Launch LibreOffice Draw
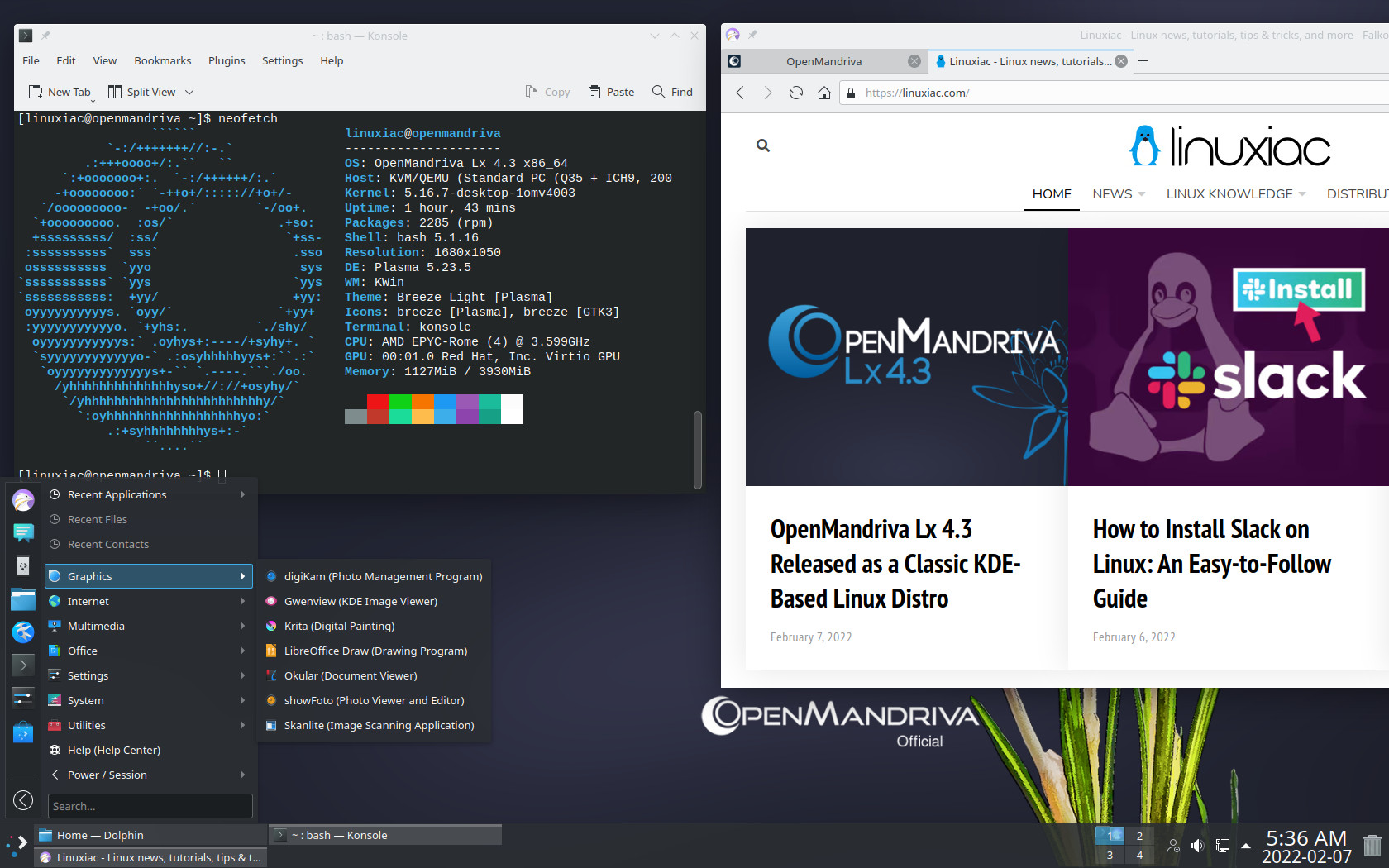This screenshot has width=1389, height=868. click(375, 651)
